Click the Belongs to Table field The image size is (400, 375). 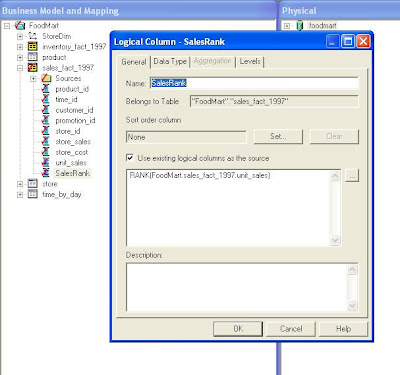(274, 101)
